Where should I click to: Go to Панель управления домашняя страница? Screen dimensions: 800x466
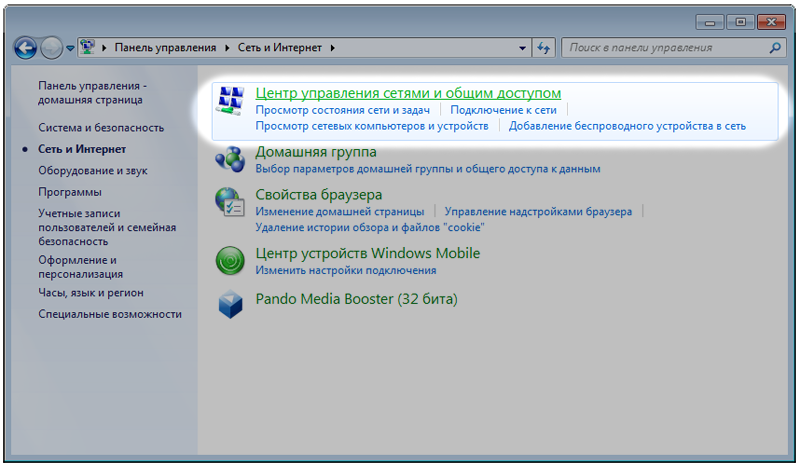[x=92, y=93]
